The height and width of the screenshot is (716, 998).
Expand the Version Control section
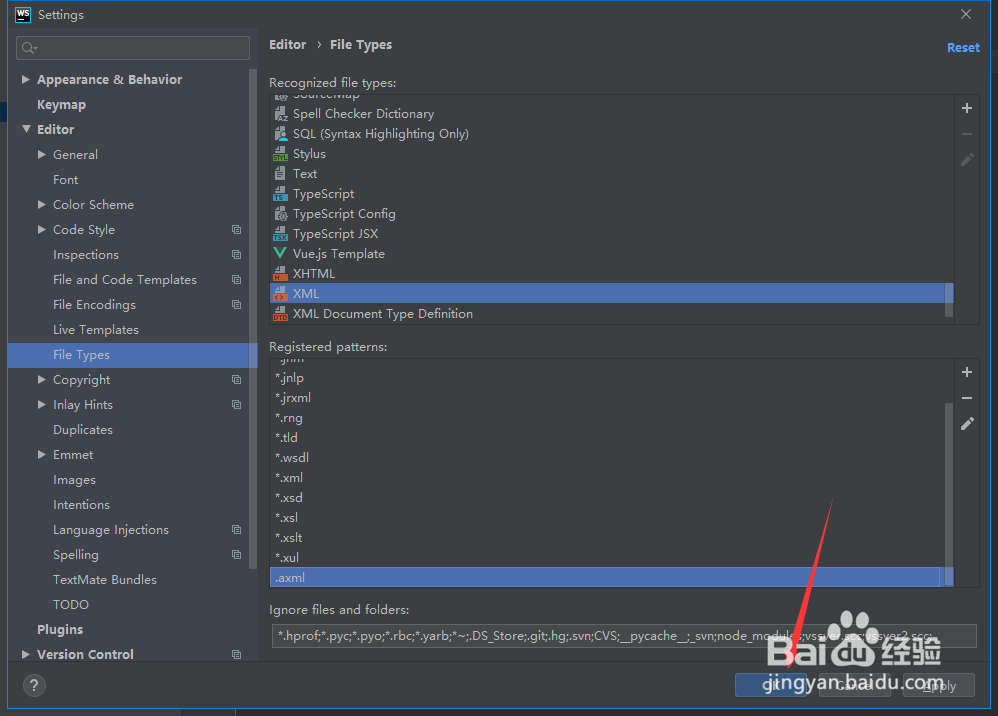tap(25, 654)
